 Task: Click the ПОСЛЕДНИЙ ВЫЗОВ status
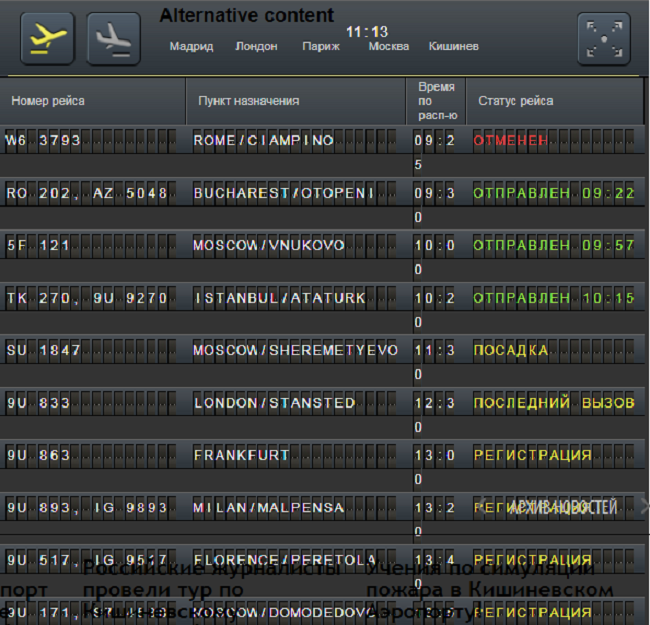(x=554, y=403)
